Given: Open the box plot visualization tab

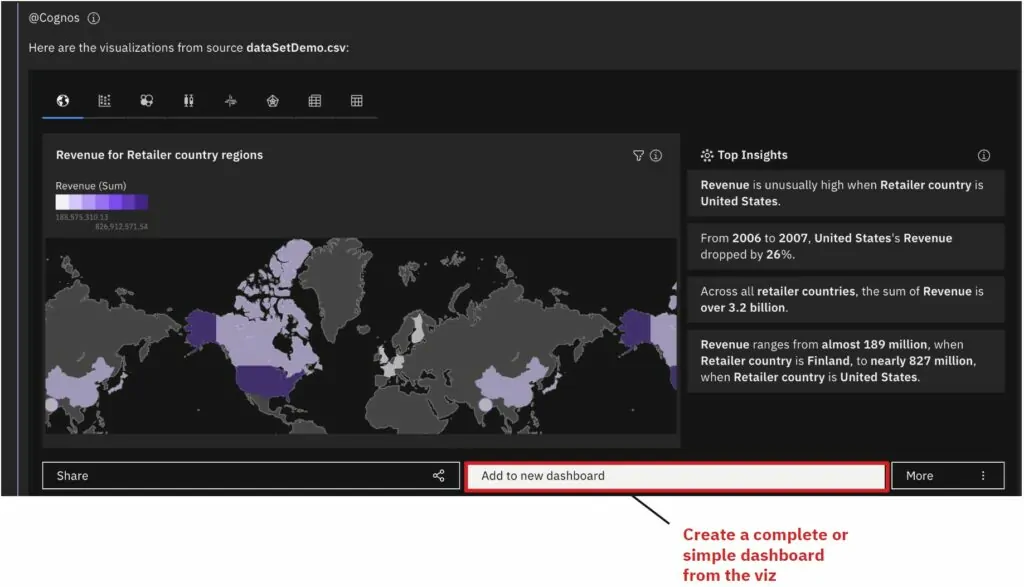Looking at the screenshot, I should tap(188, 101).
